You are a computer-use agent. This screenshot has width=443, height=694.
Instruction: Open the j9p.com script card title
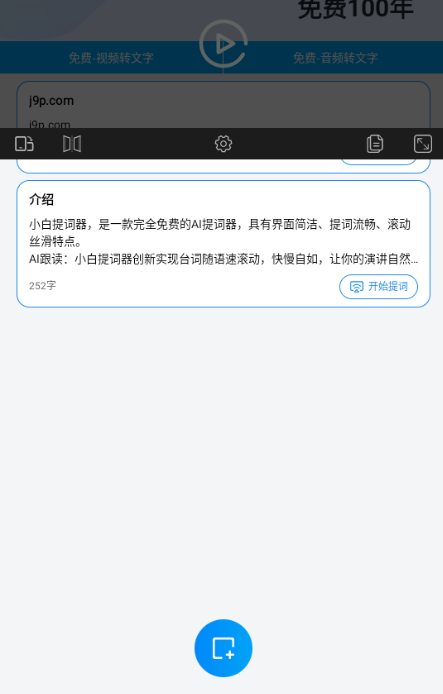[x=51, y=100]
